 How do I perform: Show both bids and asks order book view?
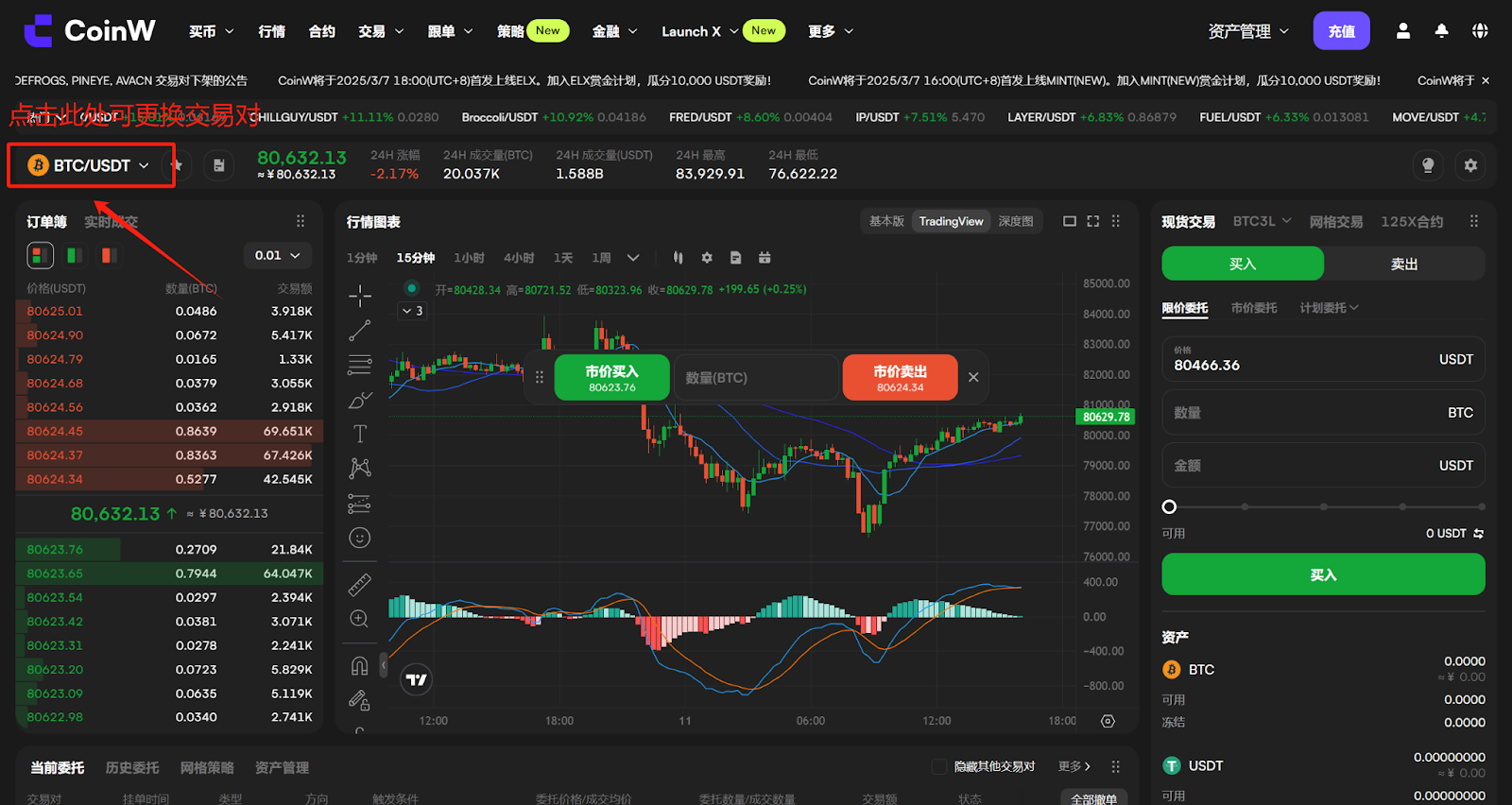[40, 255]
